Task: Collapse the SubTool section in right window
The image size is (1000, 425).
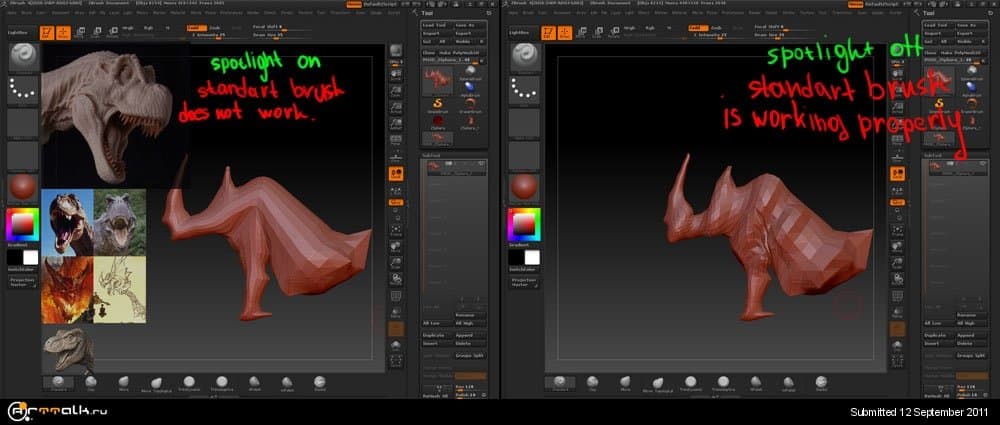Action: click(x=931, y=155)
